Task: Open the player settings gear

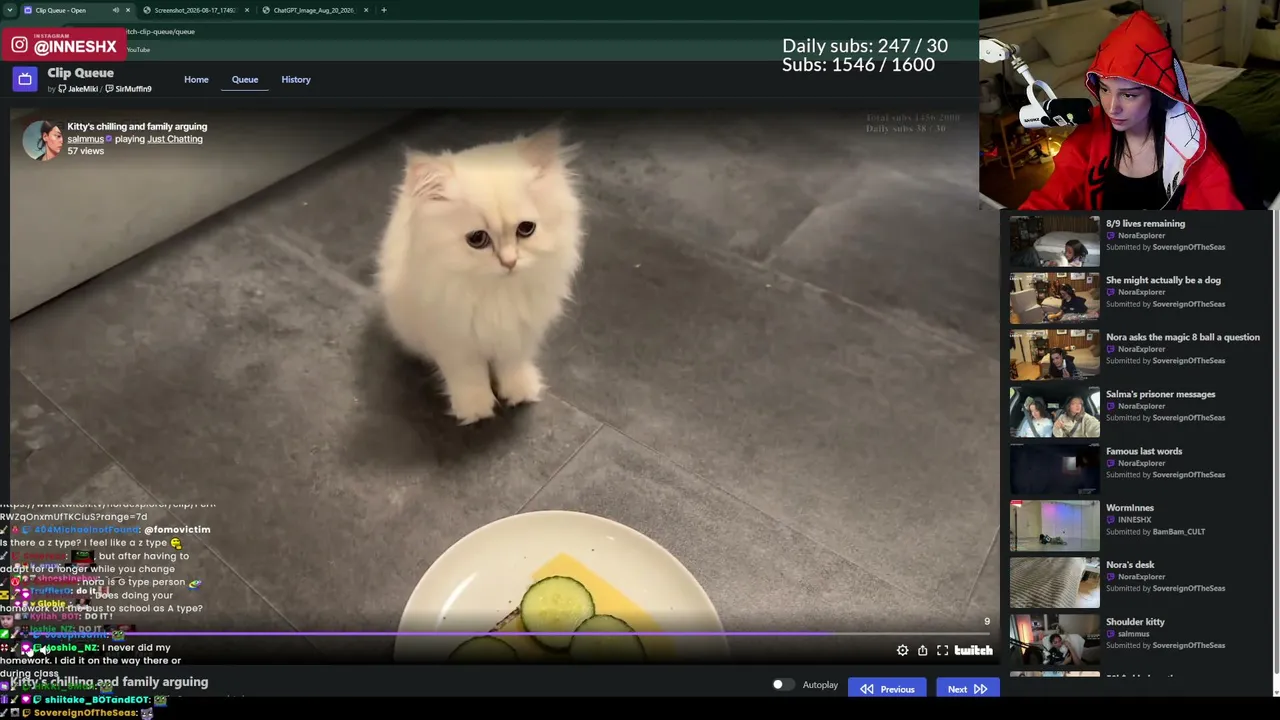Action: click(x=902, y=651)
